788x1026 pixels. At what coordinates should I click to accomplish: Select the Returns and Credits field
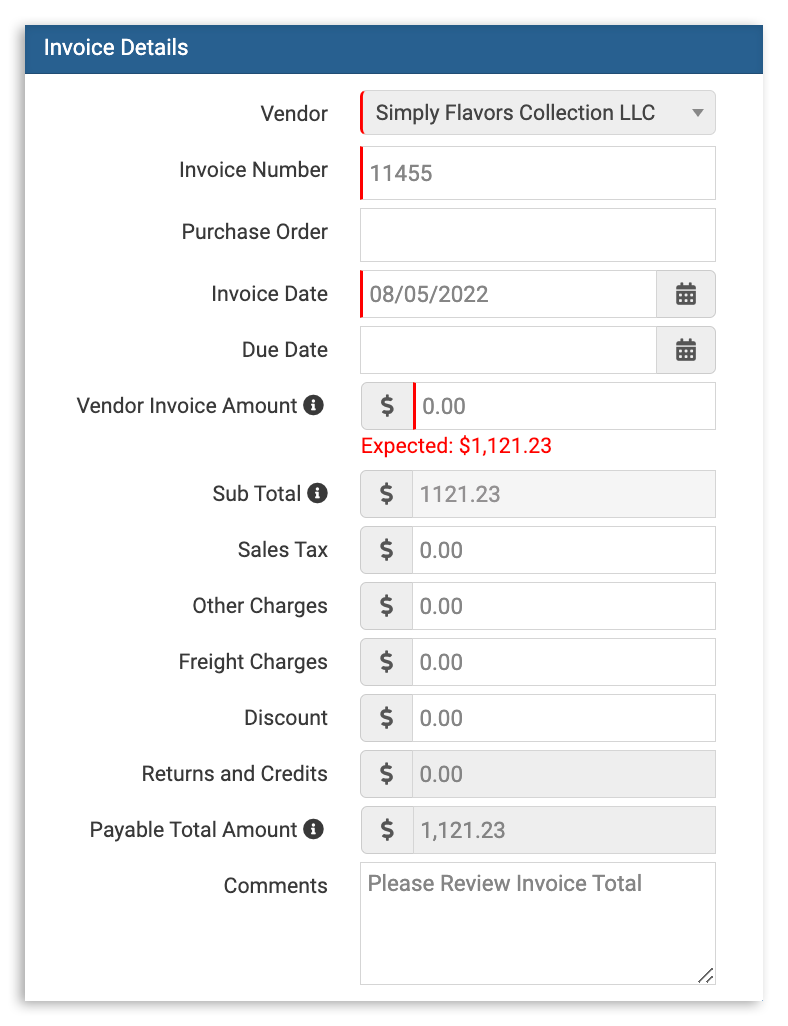point(565,774)
